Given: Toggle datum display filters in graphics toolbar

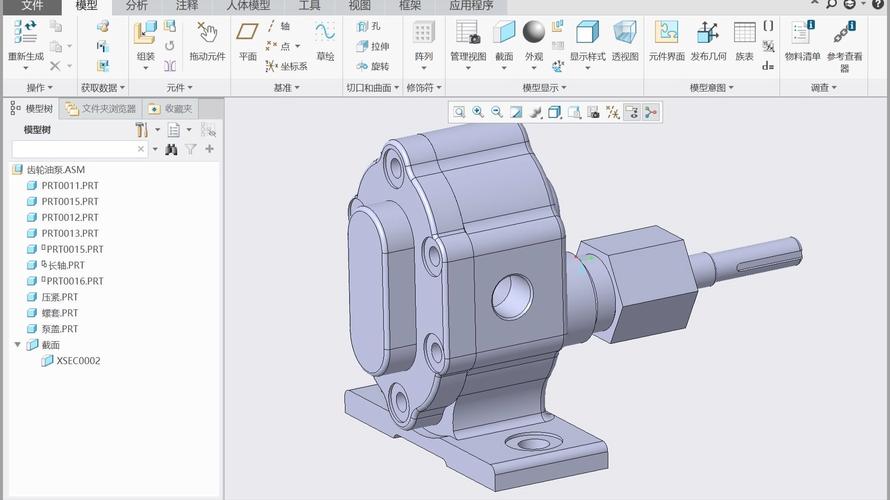Looking at the screenshot, I should 612,112.
